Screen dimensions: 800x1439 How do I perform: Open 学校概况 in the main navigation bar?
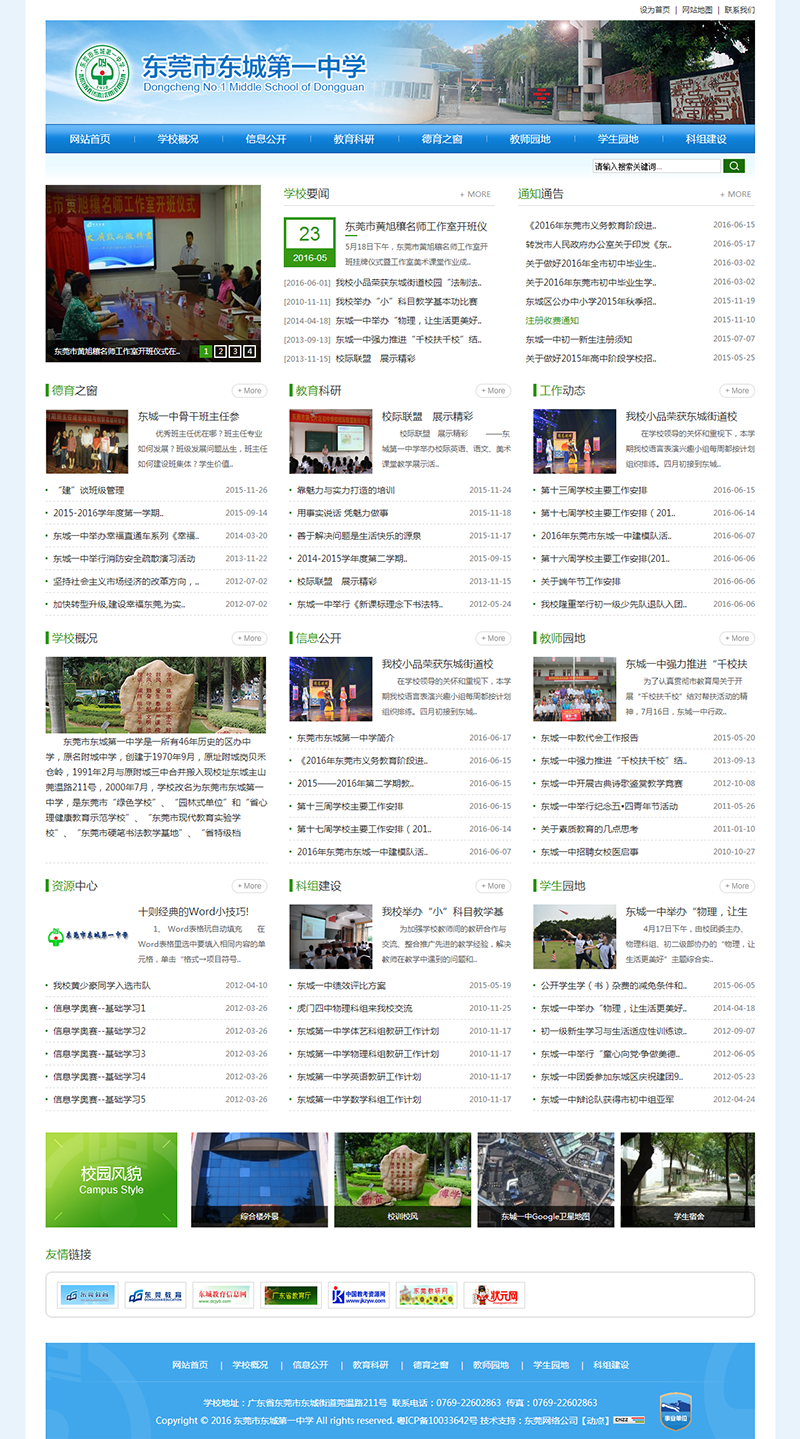(x=178, y=139)
